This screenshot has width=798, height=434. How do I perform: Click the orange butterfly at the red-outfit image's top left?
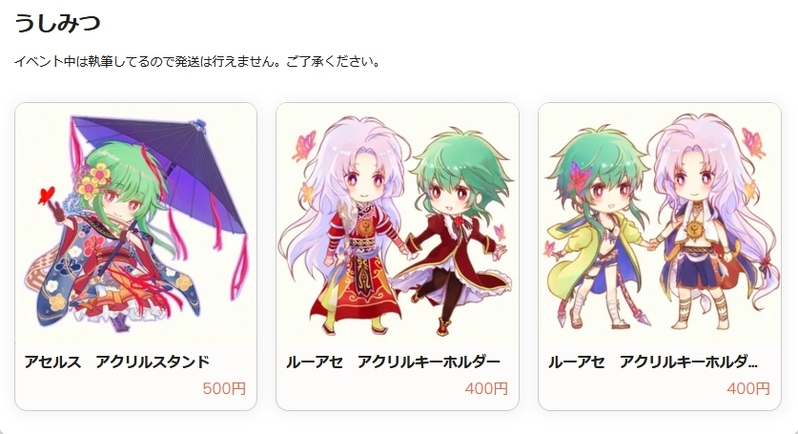coord(304,145)
